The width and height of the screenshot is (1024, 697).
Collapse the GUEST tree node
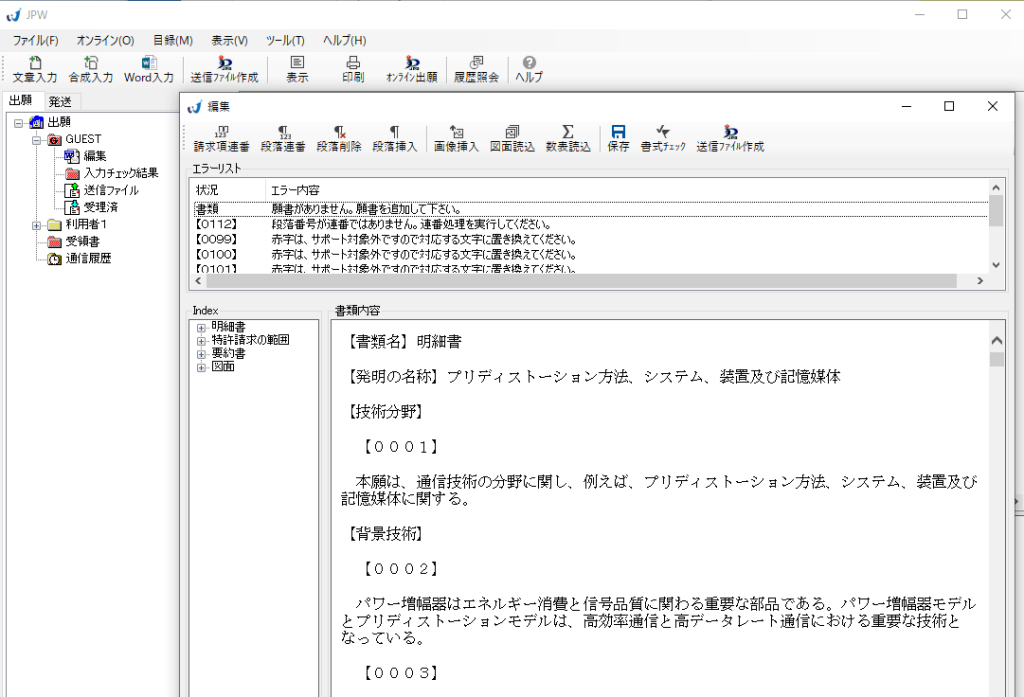coord(37,139)
